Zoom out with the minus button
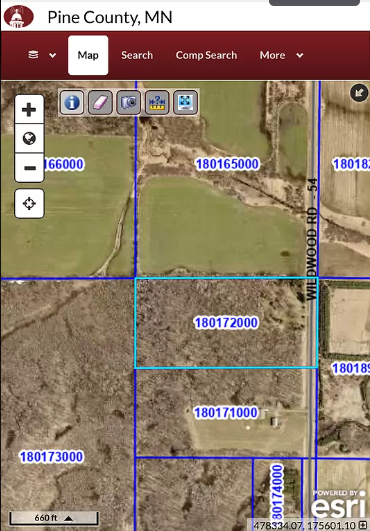The image size is (370, 531). [x=29, y=168]
